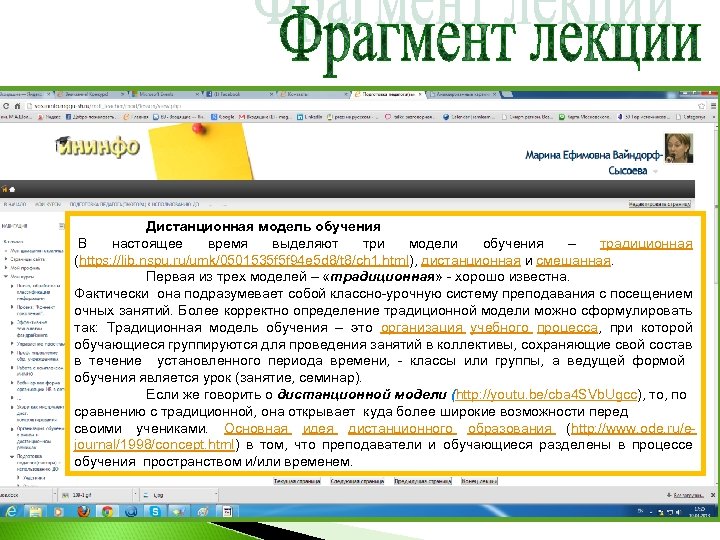The image size is (720, 540).
Task: Switch to the Контакты browser tab
Action: (x=313, y=94)
